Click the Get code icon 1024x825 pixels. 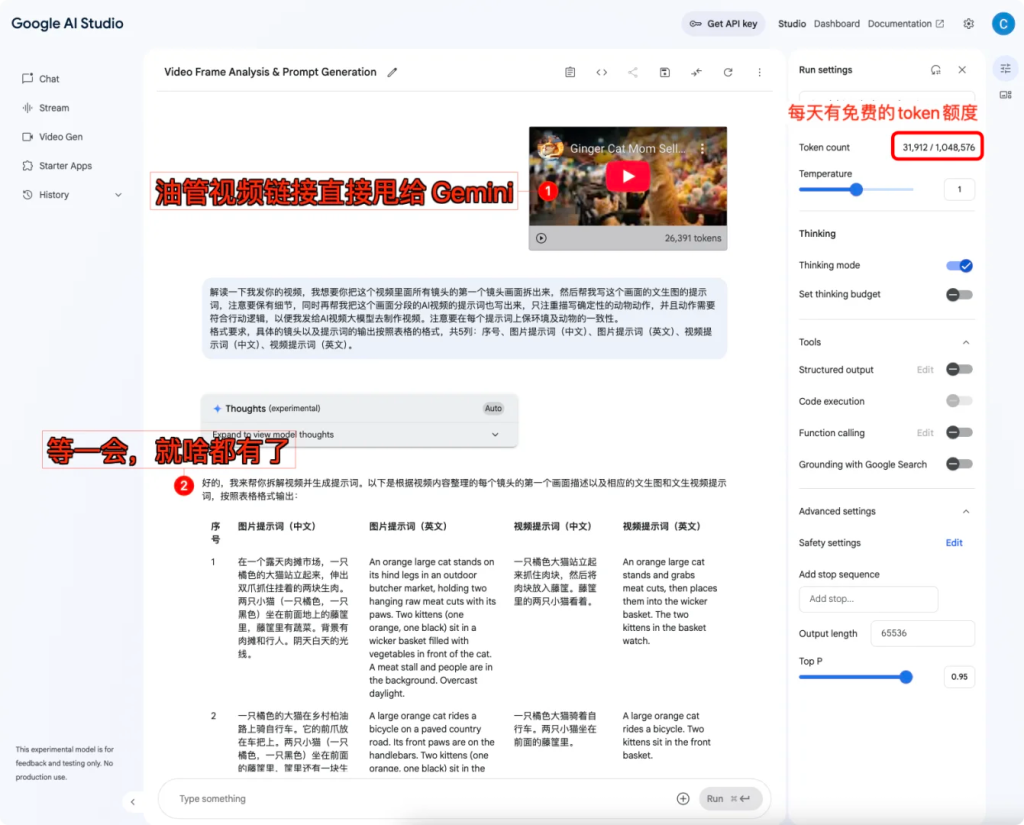tap(601, 73)
